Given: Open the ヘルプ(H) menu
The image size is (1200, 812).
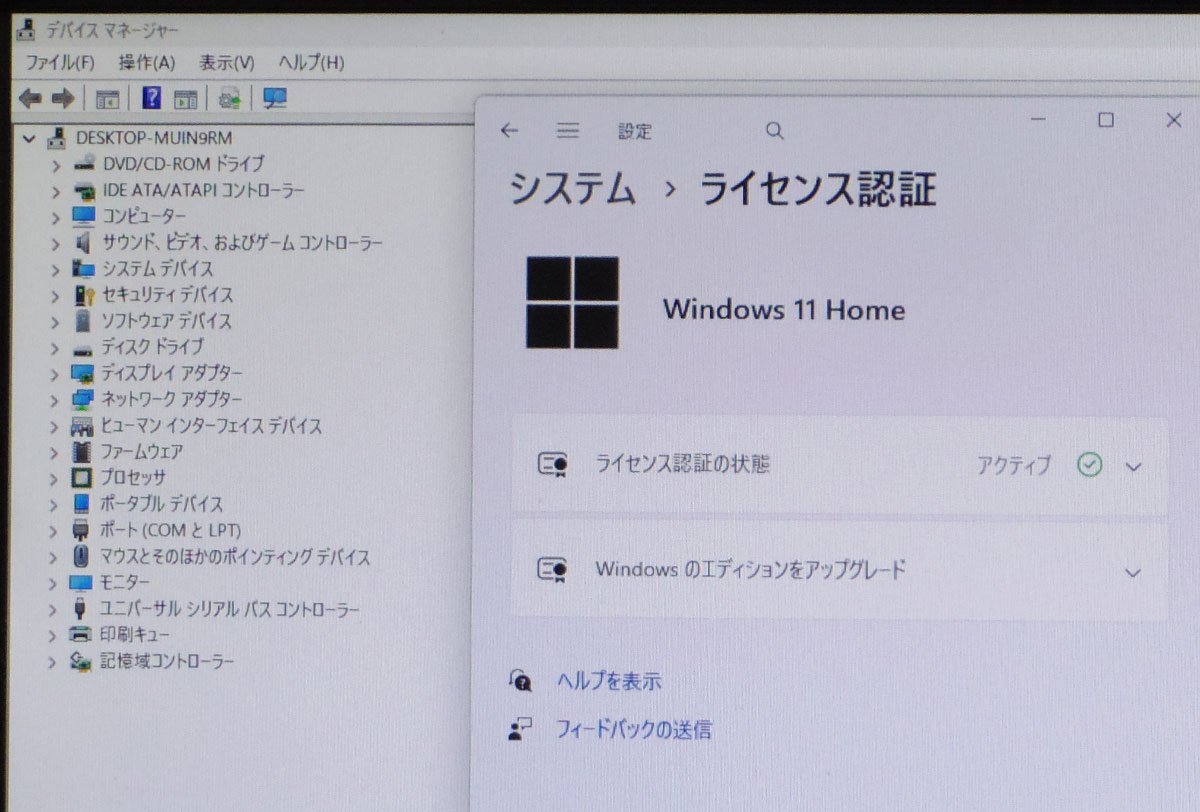Looking at the screenshot, I should pos(311,62).
